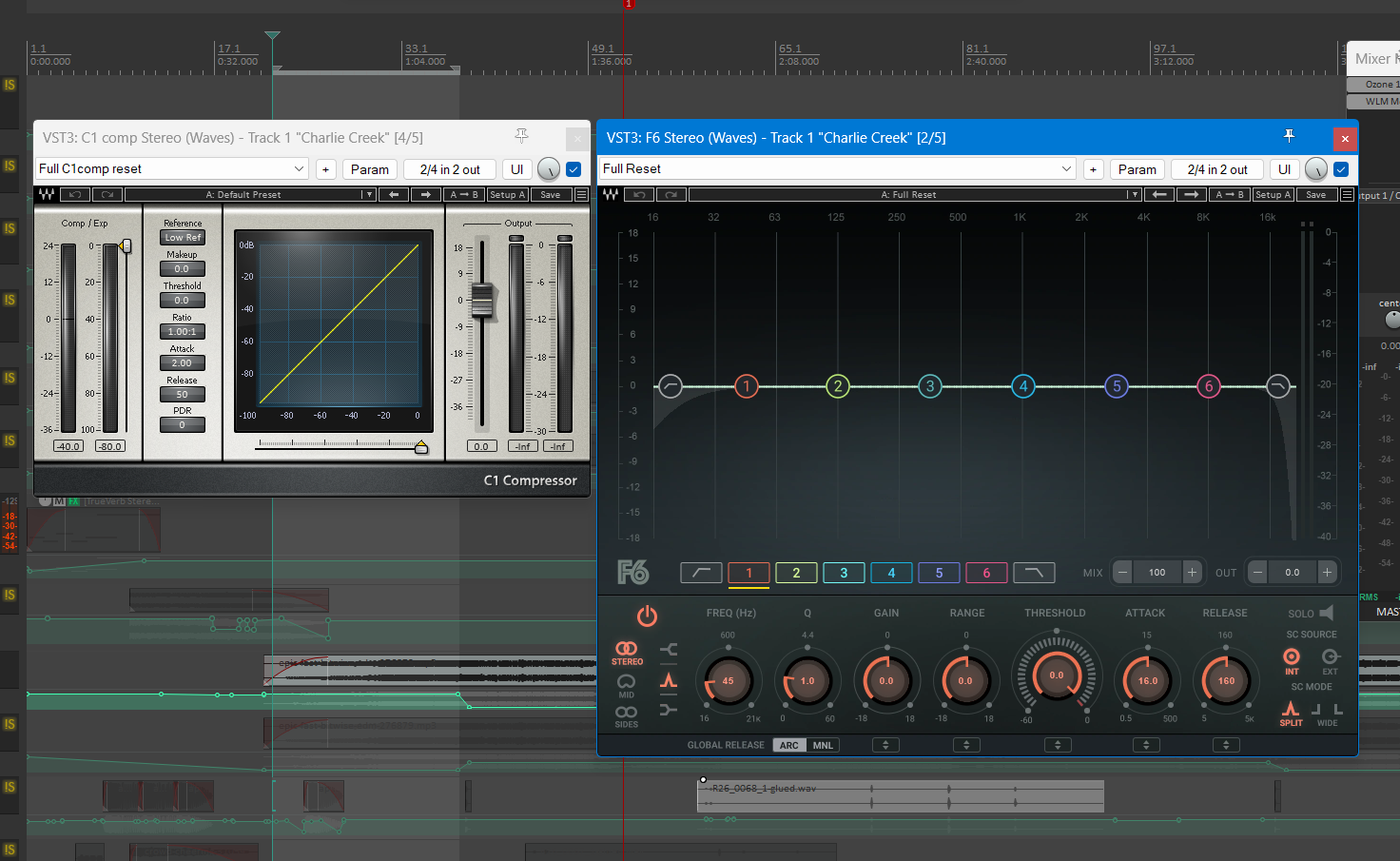Click F6 high-pass filter node on graph
Screen dimensions: 1400x861
[671, 386]
